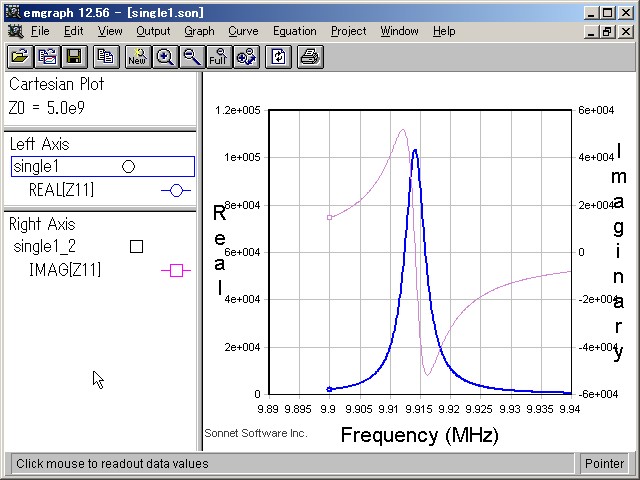Open the Edit menu
The image size is (640, 480).
coord(73,31)
